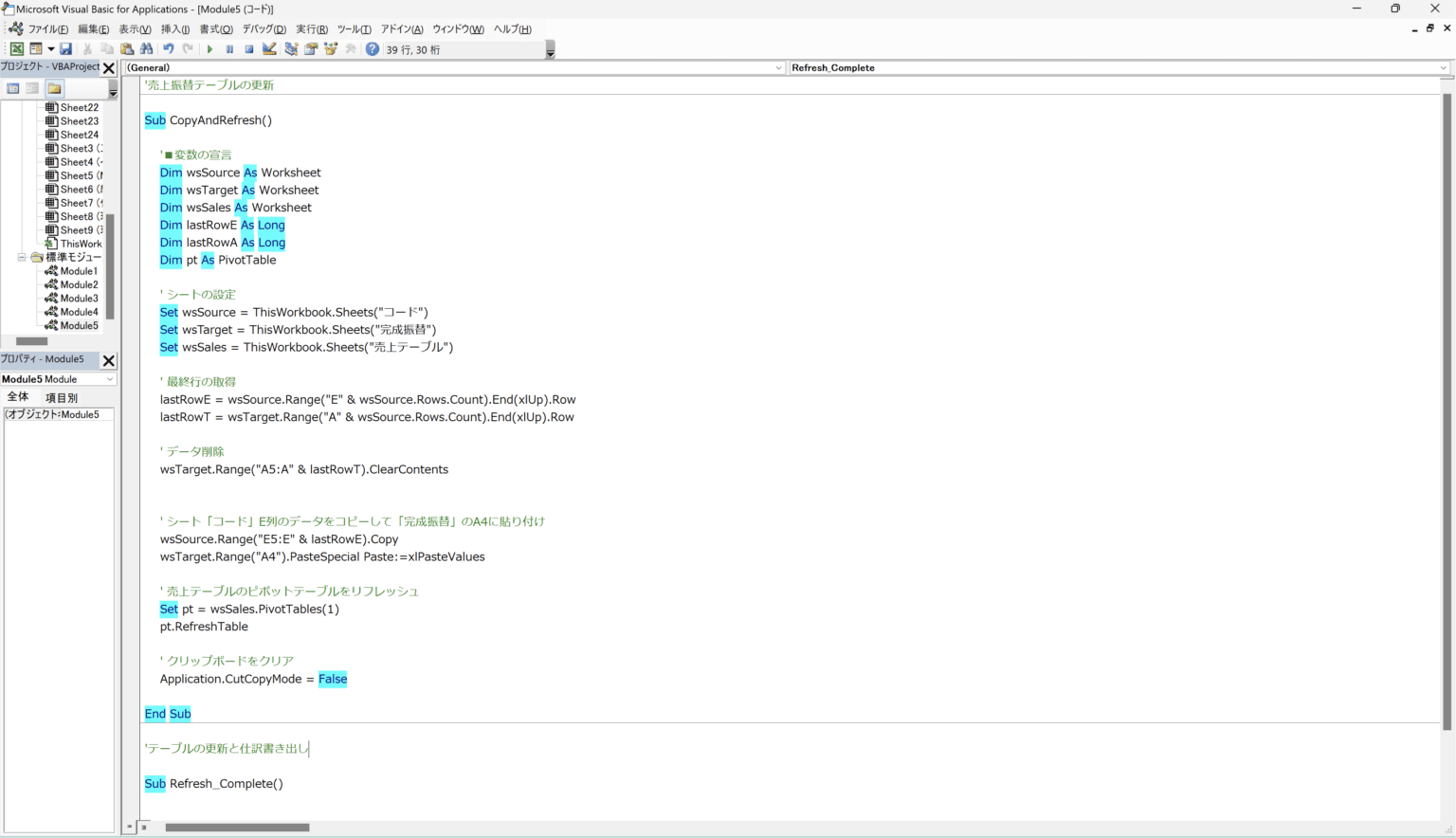Run the macro with the green play icon

(x=209, y=49)
